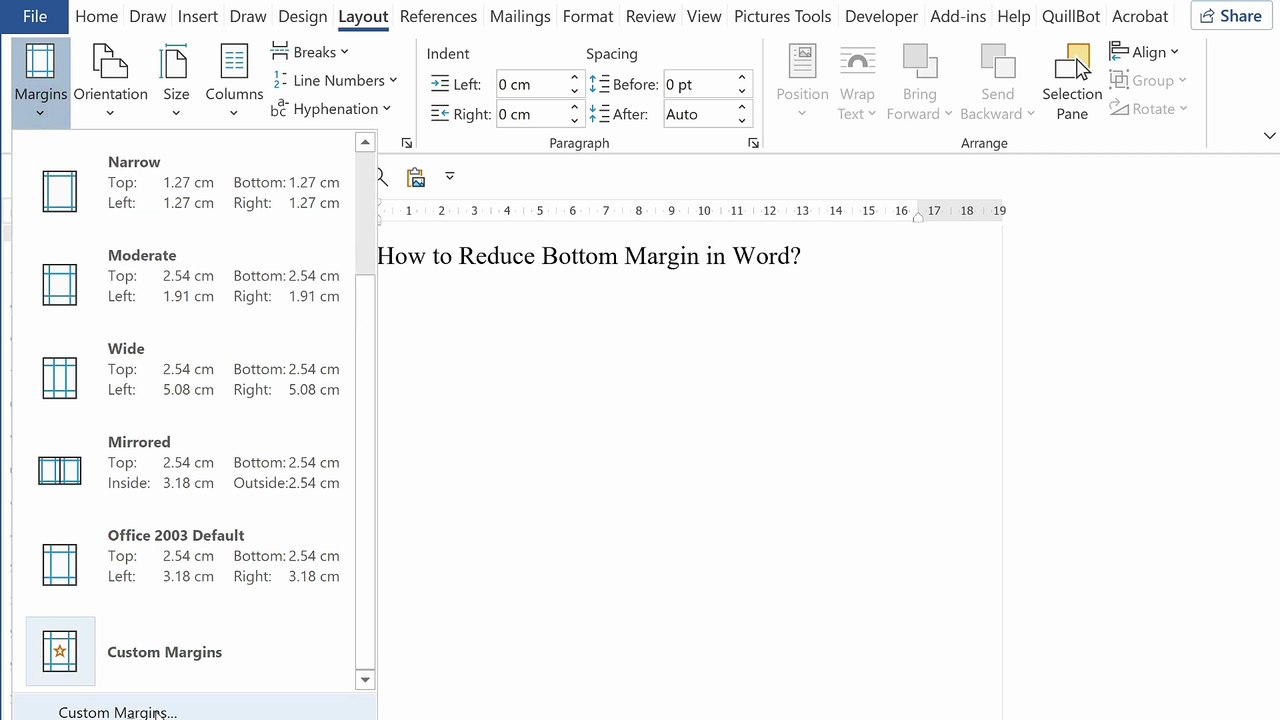Increase the Indent Left value

click(574, 78)
